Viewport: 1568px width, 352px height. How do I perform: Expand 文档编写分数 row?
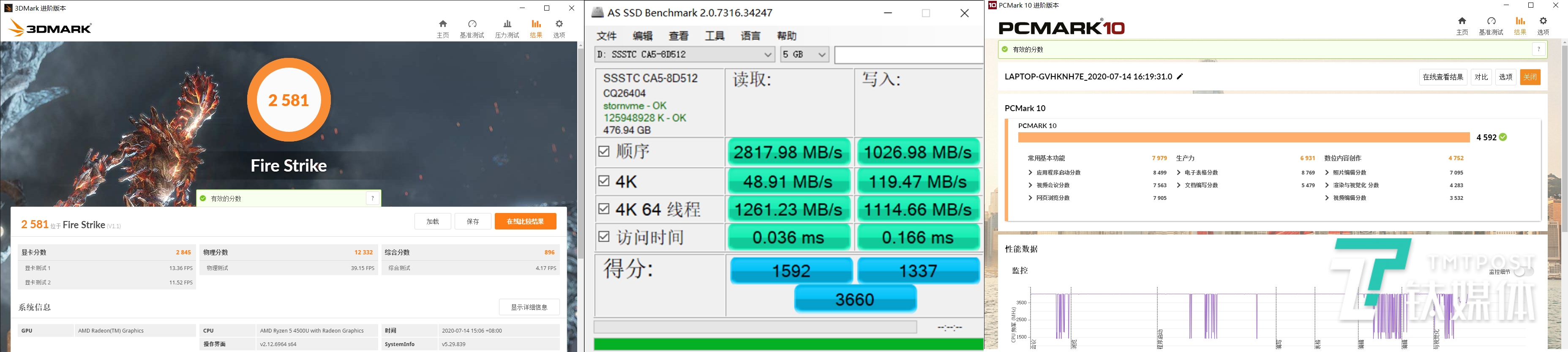(1178, 185)
